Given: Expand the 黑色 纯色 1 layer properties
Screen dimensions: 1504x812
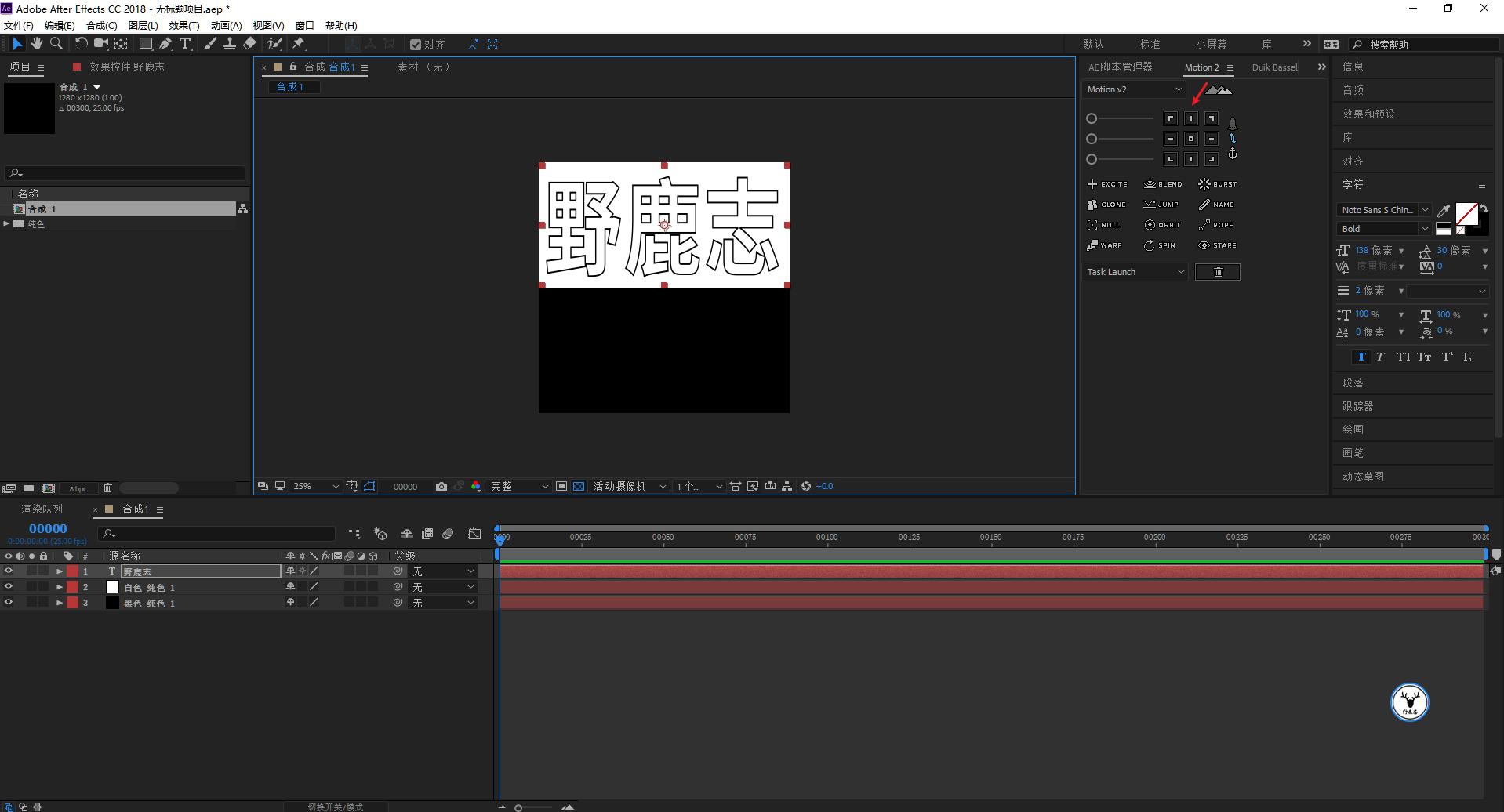Looking at the screenshot, I should [x=59, y=602].
